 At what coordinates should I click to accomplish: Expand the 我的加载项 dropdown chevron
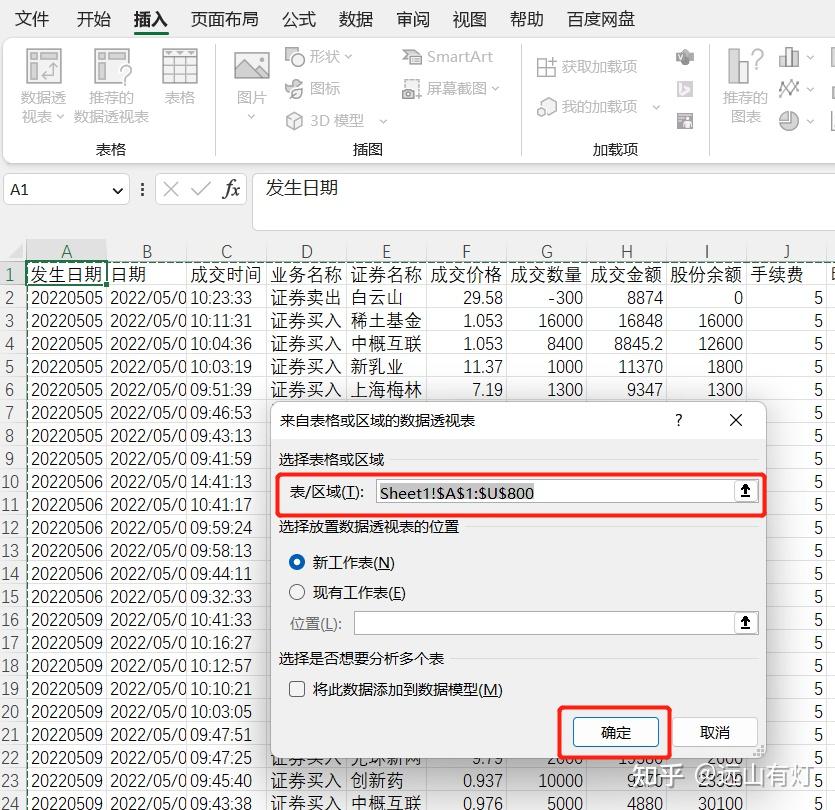click(656, 108)
